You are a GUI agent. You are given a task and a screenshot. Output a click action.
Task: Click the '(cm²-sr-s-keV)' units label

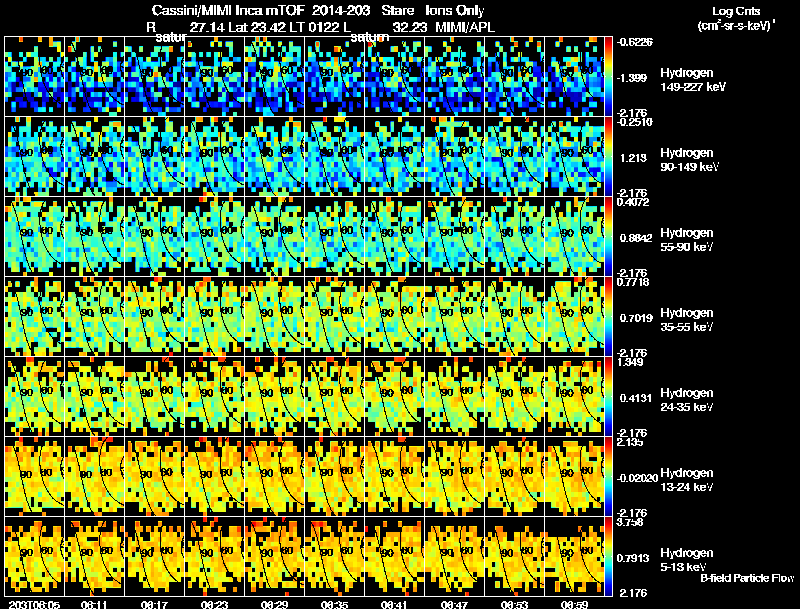pyautogui.click(x=736, y=26)
